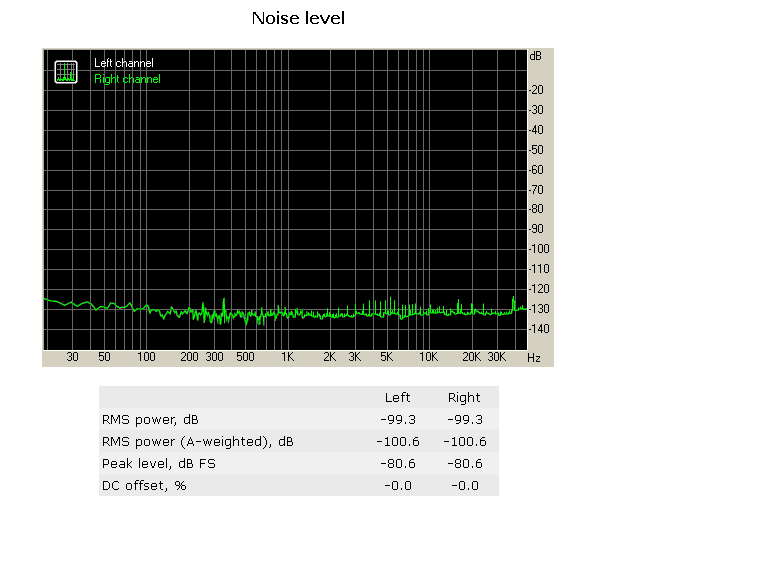
Task: Click the '20K' frequency axis label
Action: tap(471, 357)
